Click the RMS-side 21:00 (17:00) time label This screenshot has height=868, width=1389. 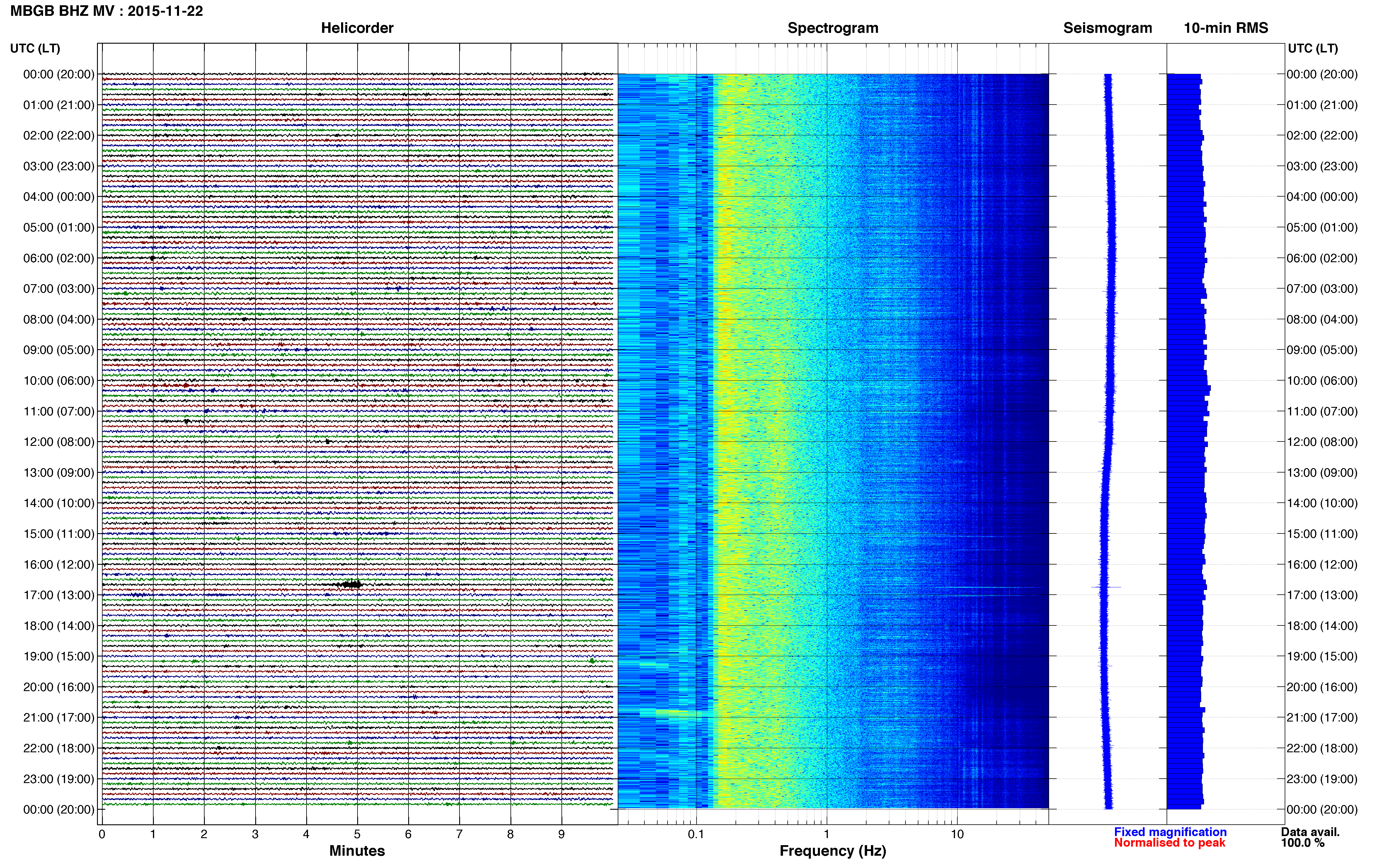coord(1322,718)
